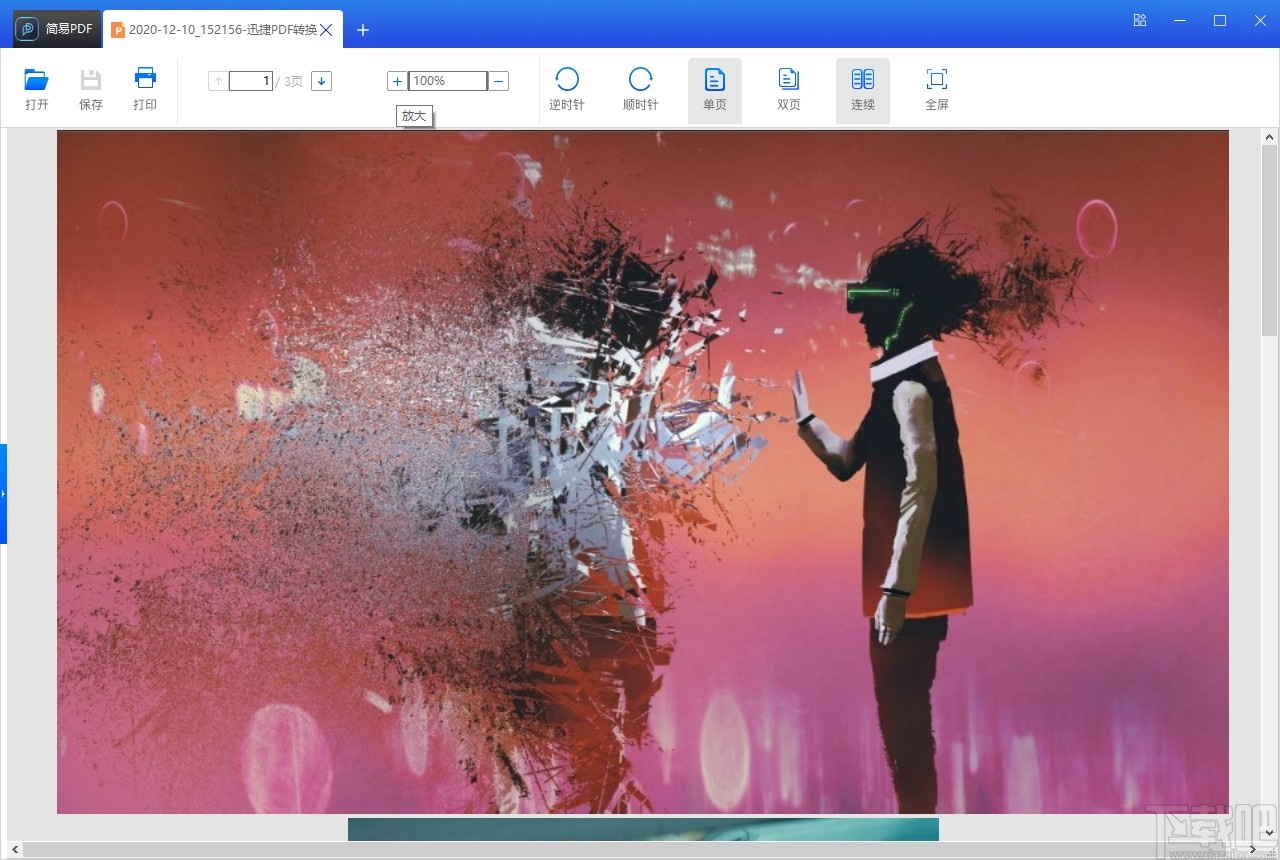Save the document with the 保存 icon
Image resolution: width=1280 pixels, height=860 pixels.
pos(90,90)
